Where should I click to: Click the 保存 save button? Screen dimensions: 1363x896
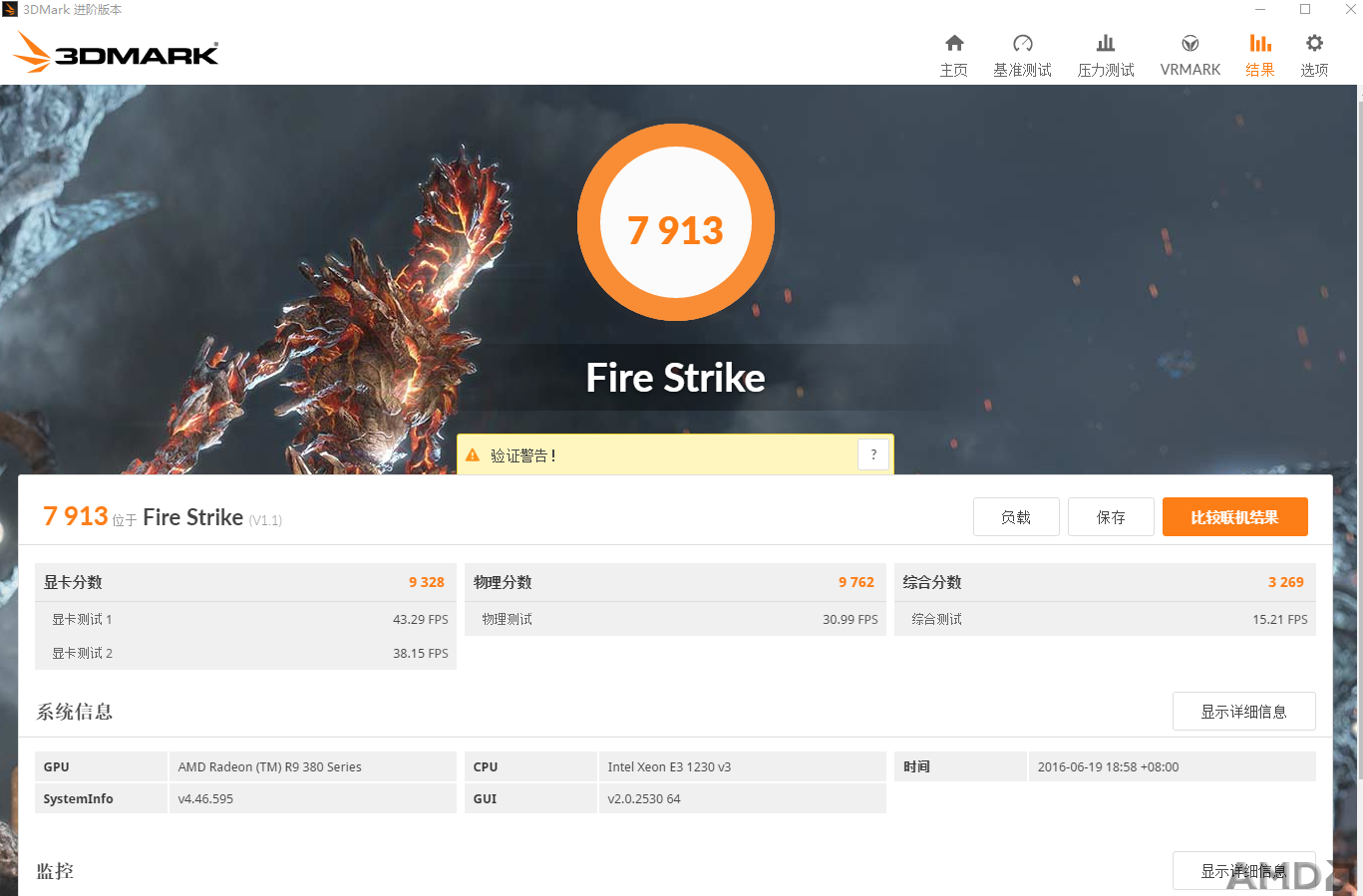pos(1111,517)
